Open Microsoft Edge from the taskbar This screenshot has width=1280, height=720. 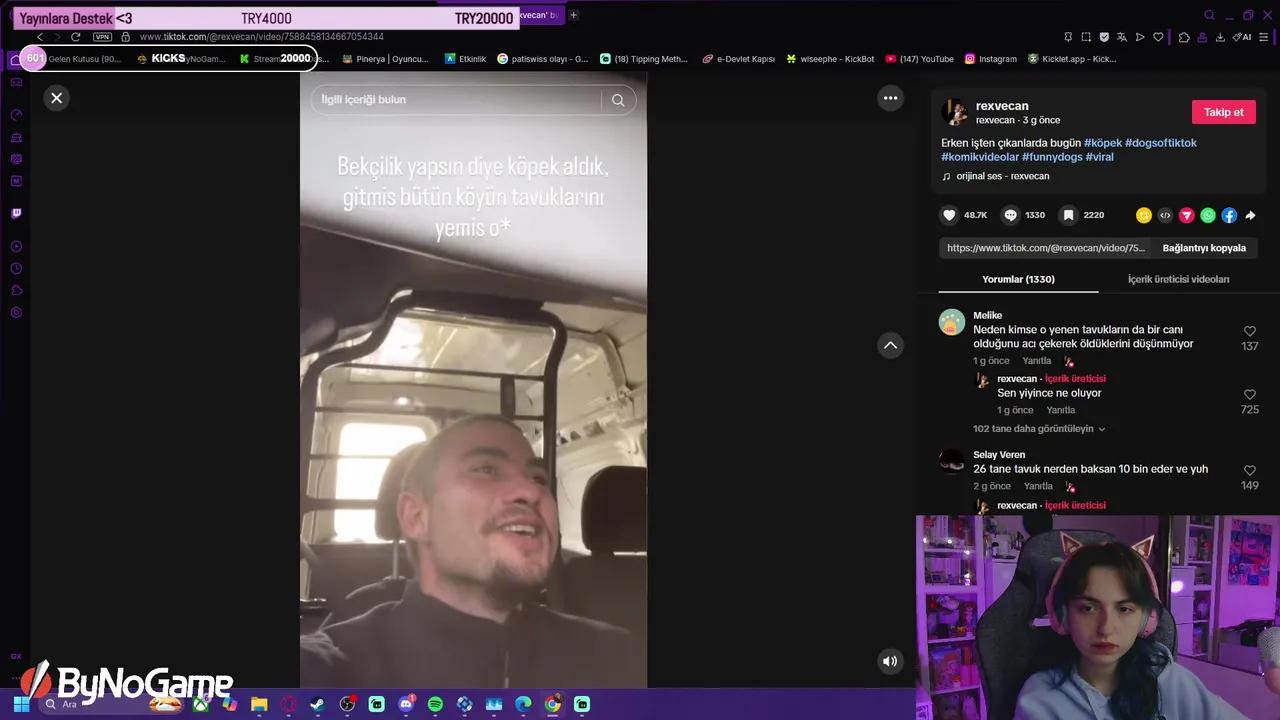[x=523, y=704]
